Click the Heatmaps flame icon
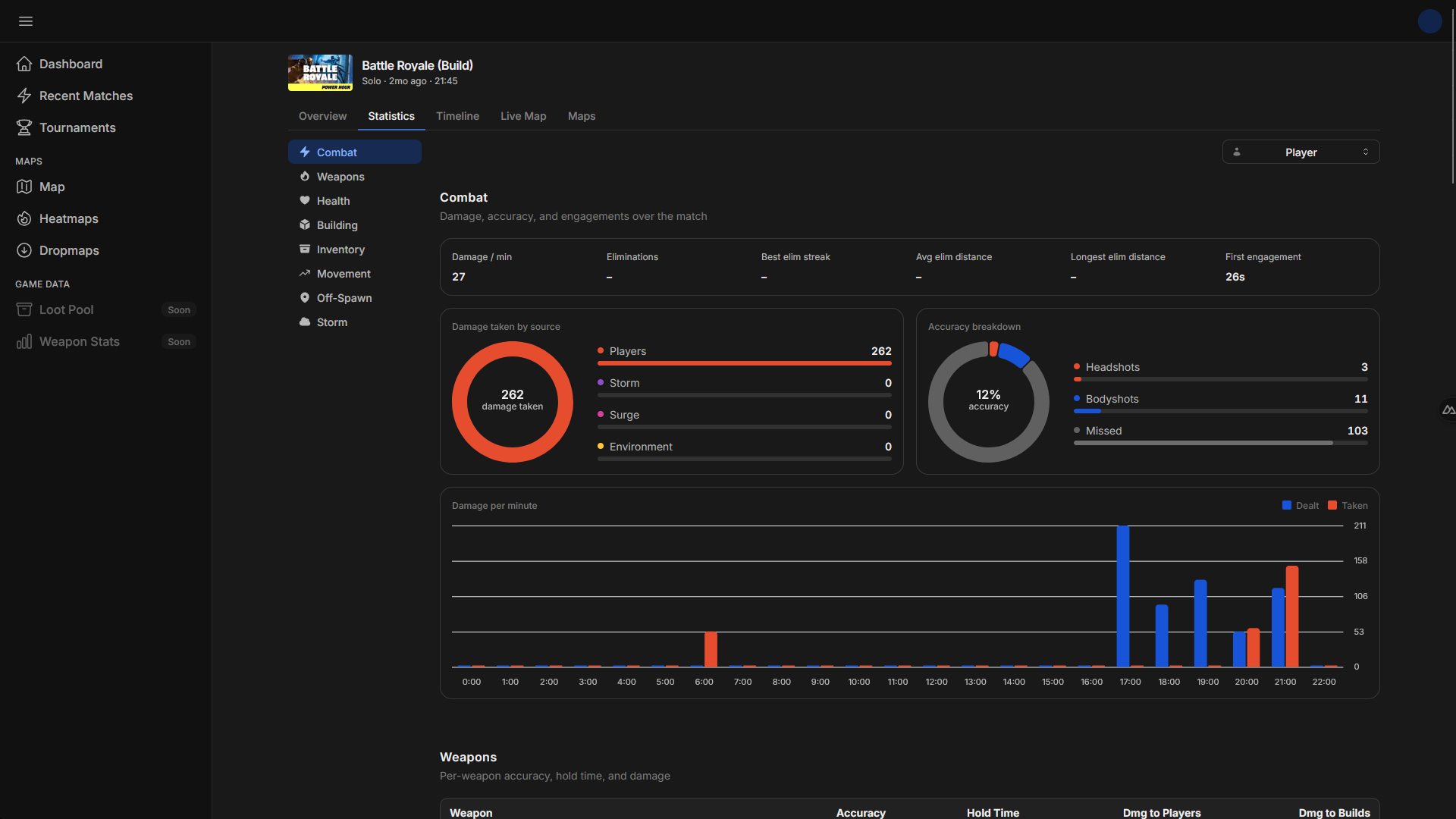Image resolution: width=1456 pixels, height=819 pixels. click(24, 218)
